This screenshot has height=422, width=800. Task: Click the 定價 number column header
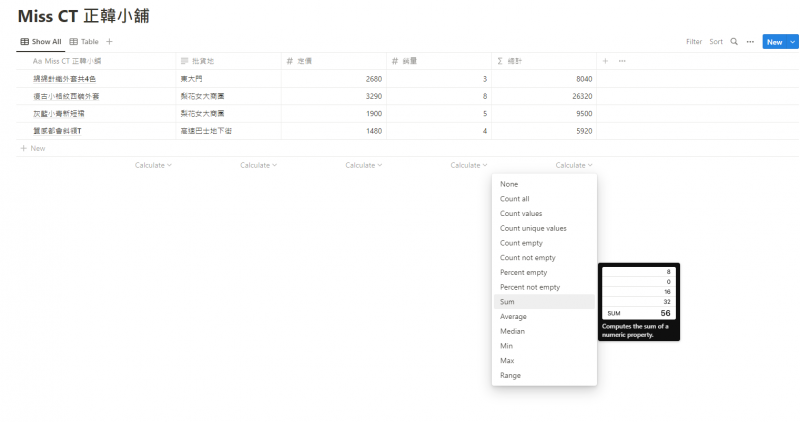pyautogui.click(x=334, y=61)
